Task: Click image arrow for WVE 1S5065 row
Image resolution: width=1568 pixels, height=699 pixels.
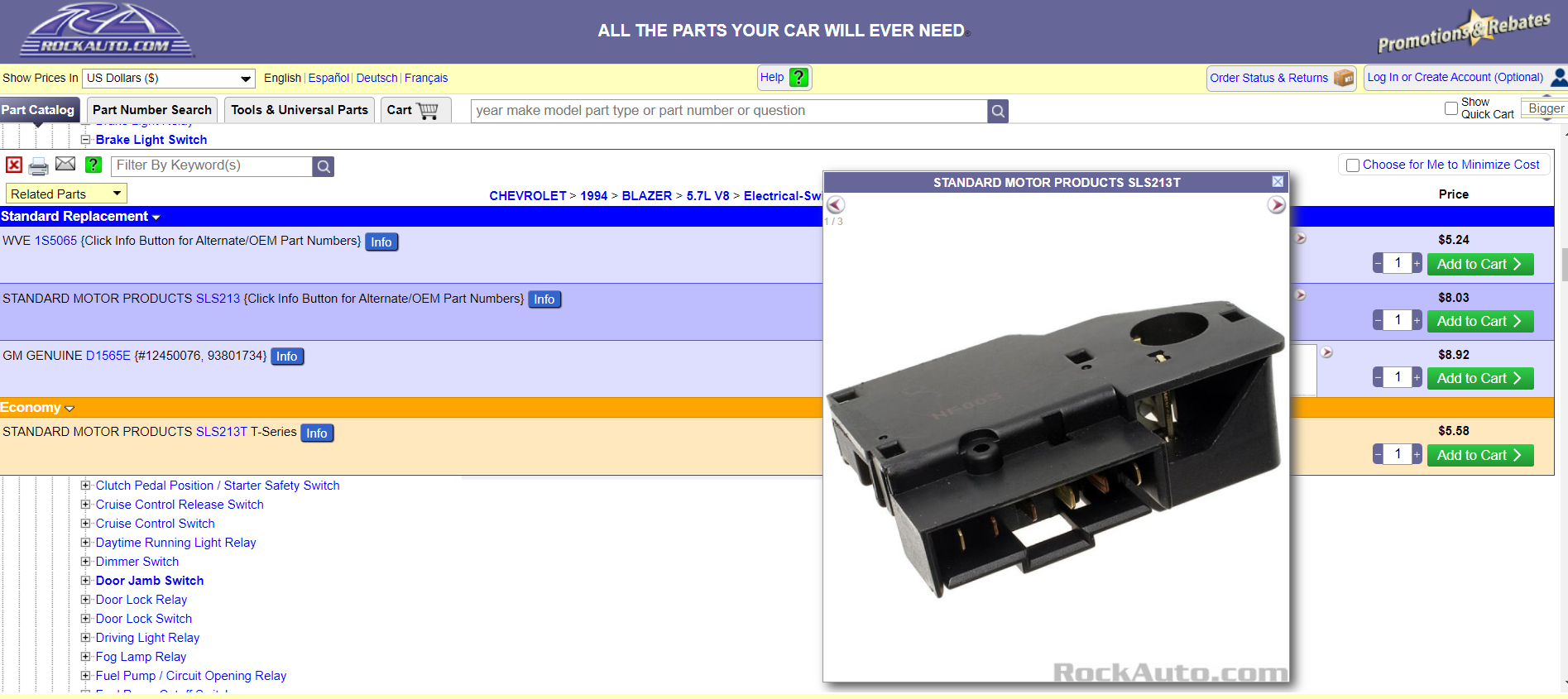Action: tap(1301, 238)
